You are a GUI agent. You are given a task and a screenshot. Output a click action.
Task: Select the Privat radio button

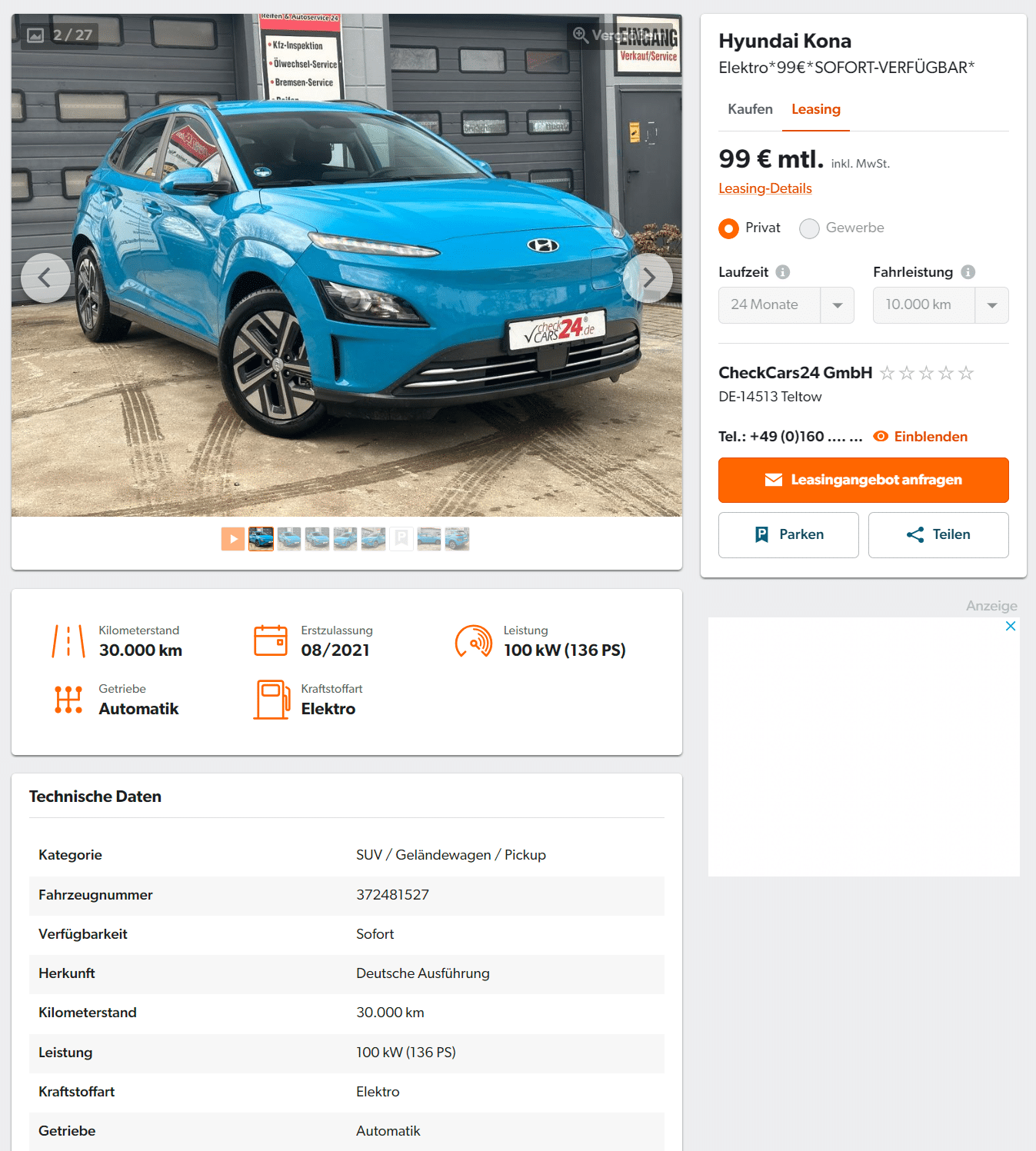pos(728,228)
